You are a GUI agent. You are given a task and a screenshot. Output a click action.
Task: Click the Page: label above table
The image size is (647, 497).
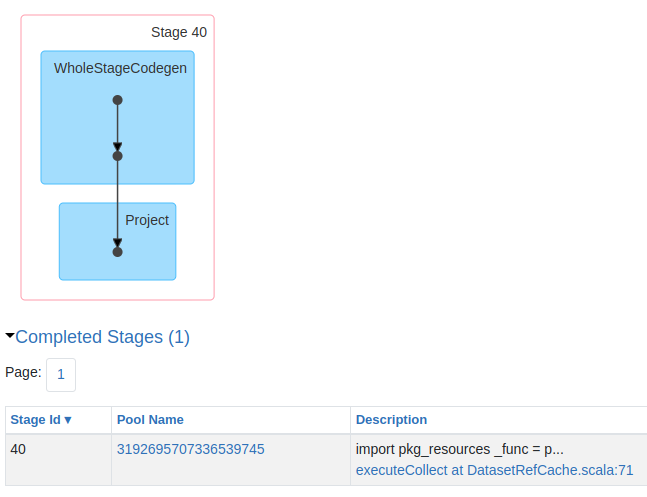[23, 372]
